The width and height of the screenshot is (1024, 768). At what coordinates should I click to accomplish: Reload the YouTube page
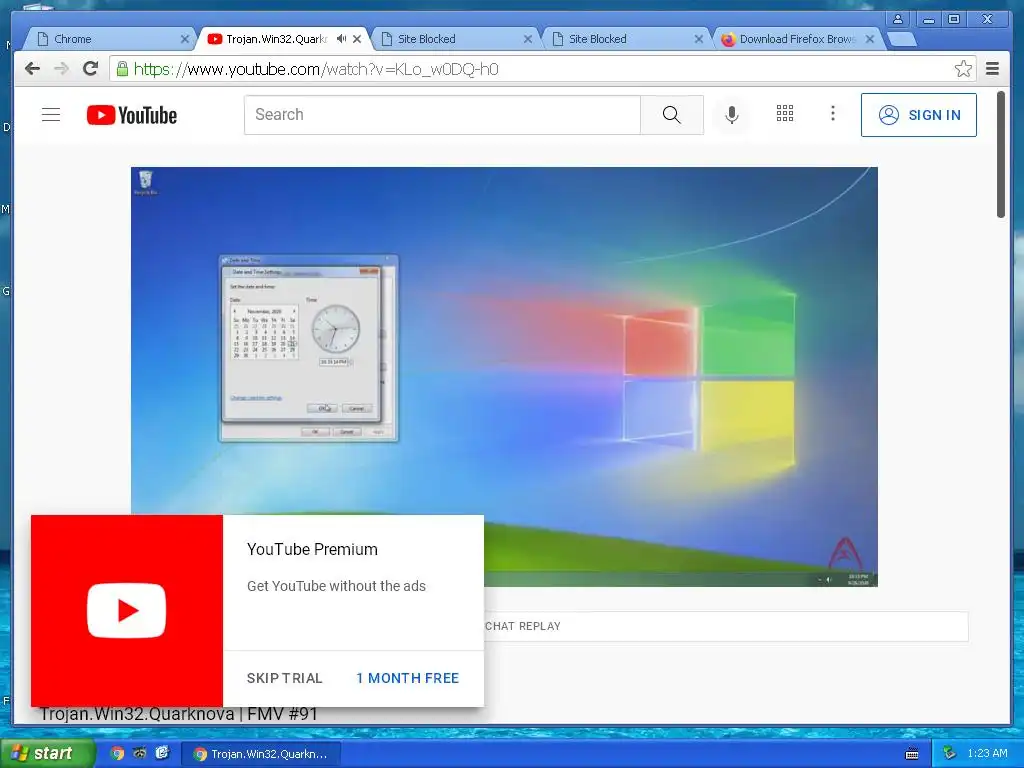point(91,69)
